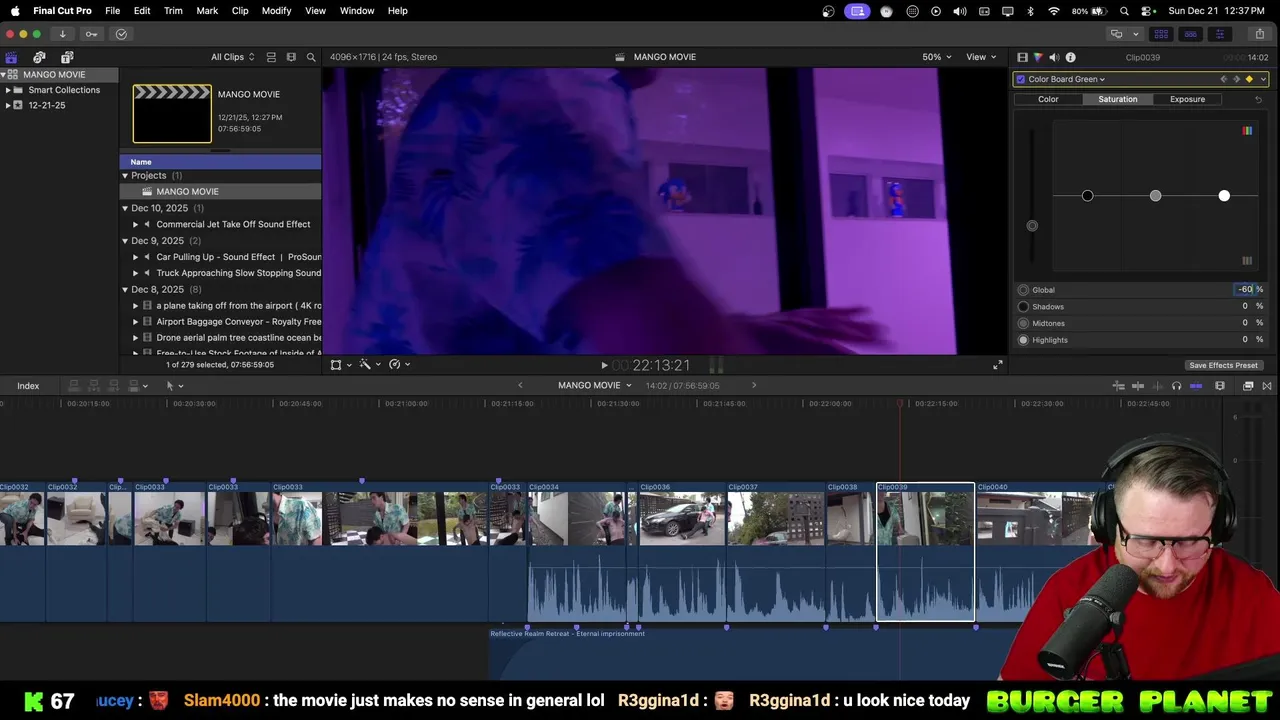Open the Transitions browser icon in timeline
This screenshot has width=1280, height=720.
point(1267,386)
